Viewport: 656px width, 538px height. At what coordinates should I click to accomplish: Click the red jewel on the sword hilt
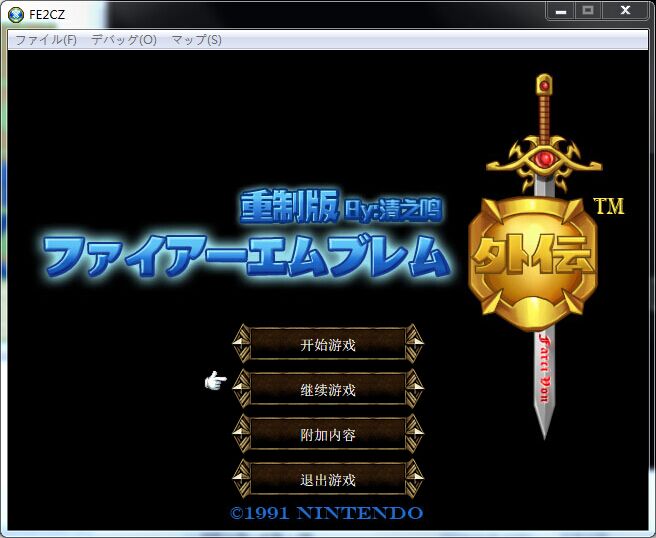point(544,158)
